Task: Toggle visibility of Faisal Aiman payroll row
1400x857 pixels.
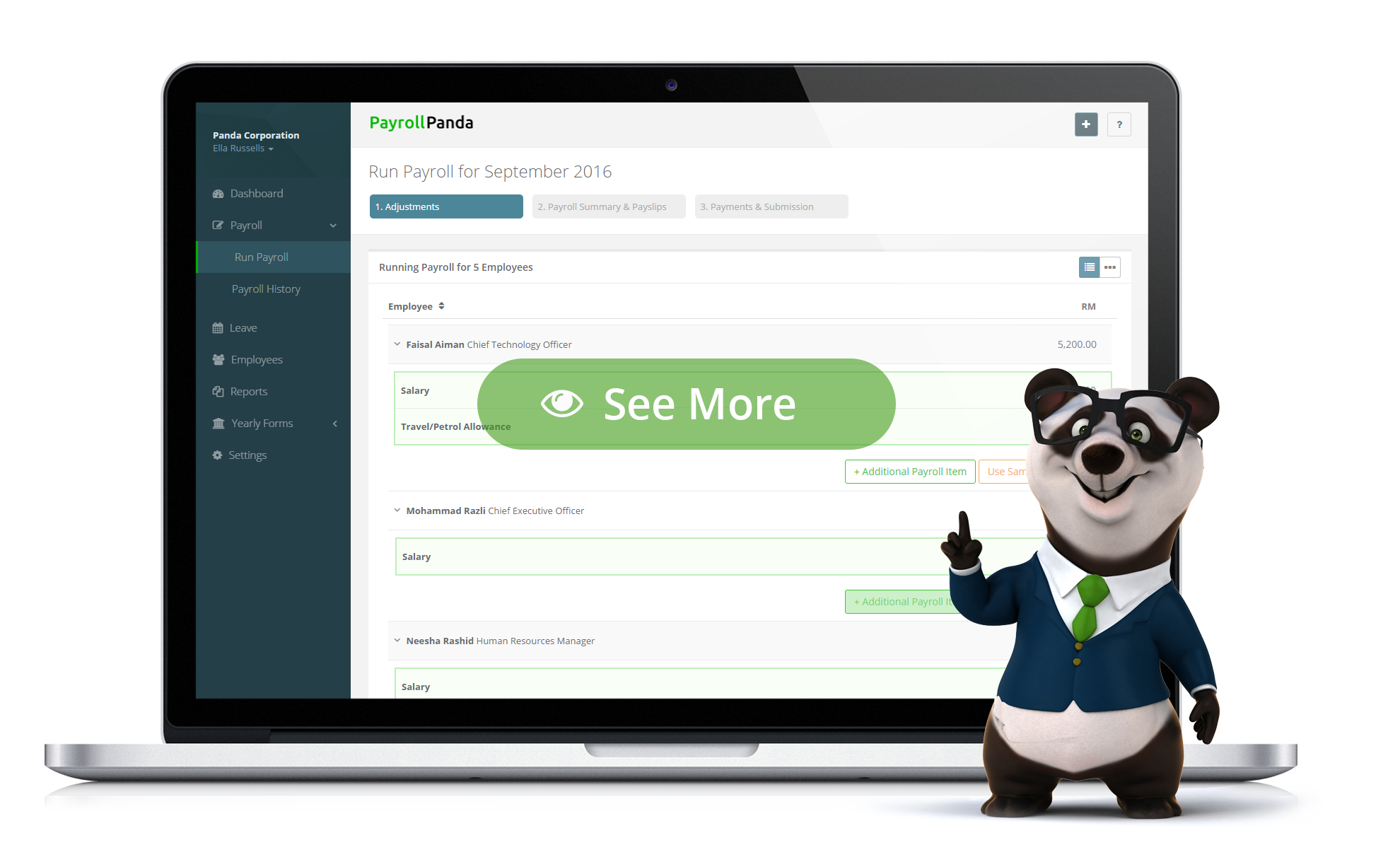Action: click(396, 344)
